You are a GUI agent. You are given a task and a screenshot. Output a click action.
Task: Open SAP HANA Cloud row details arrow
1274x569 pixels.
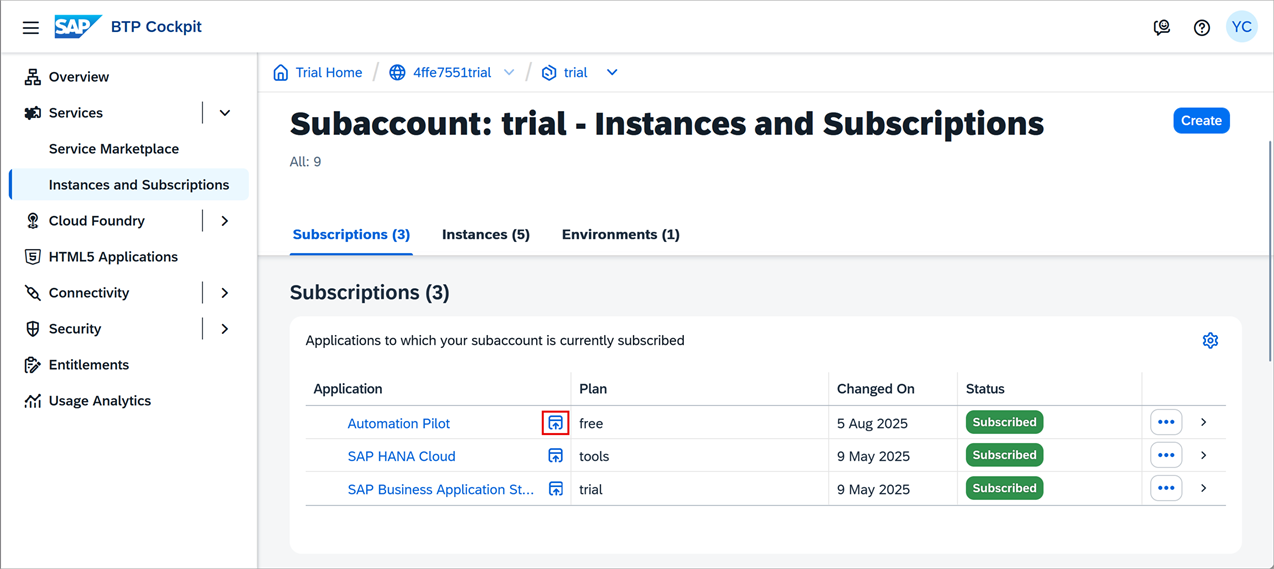(x=1204, y=456)
